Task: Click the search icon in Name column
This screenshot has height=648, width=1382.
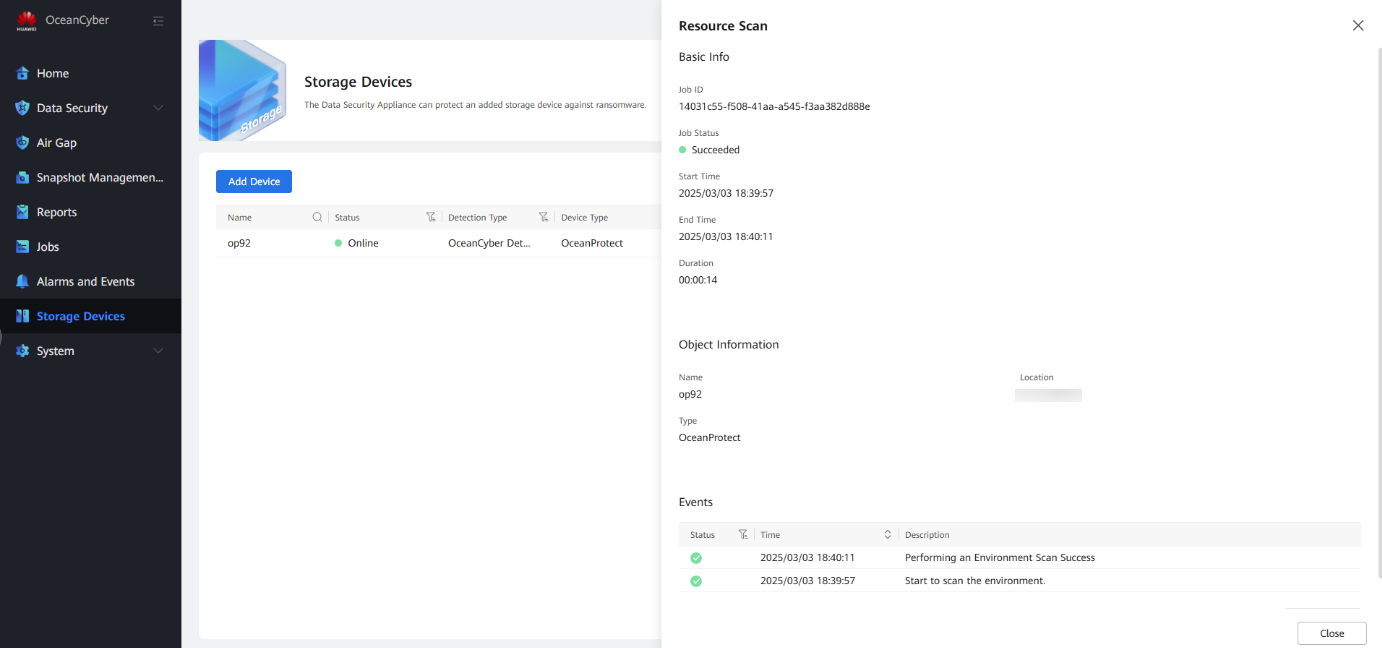Action: [x=317, y=217]
